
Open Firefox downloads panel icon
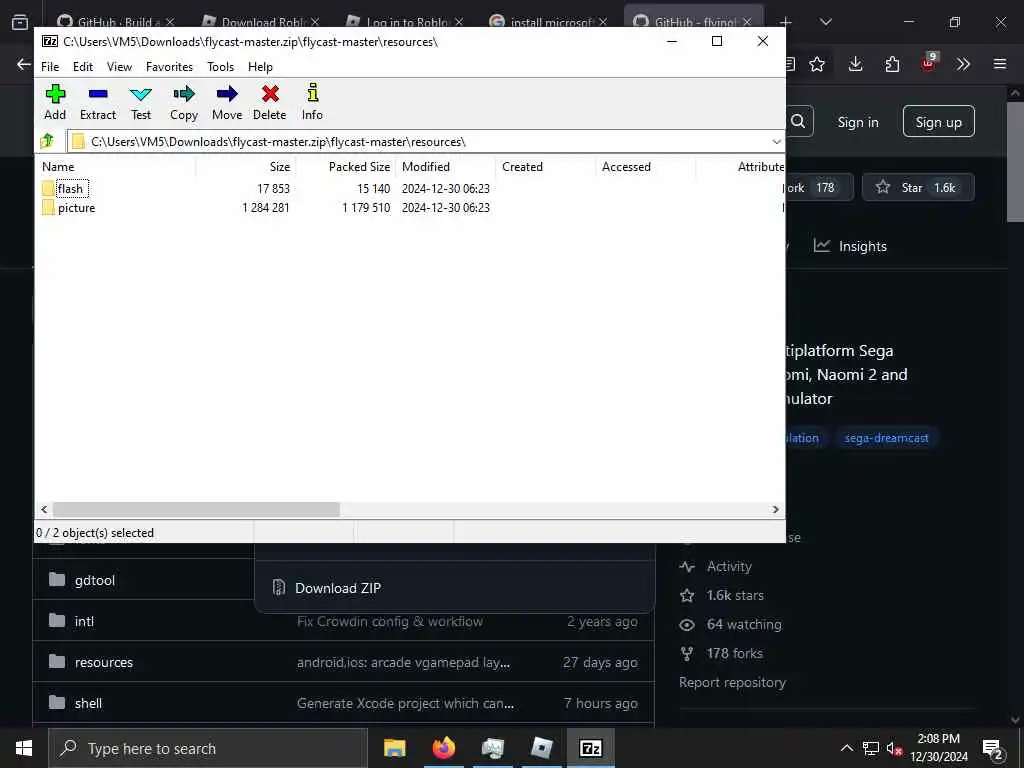point(856,64)
